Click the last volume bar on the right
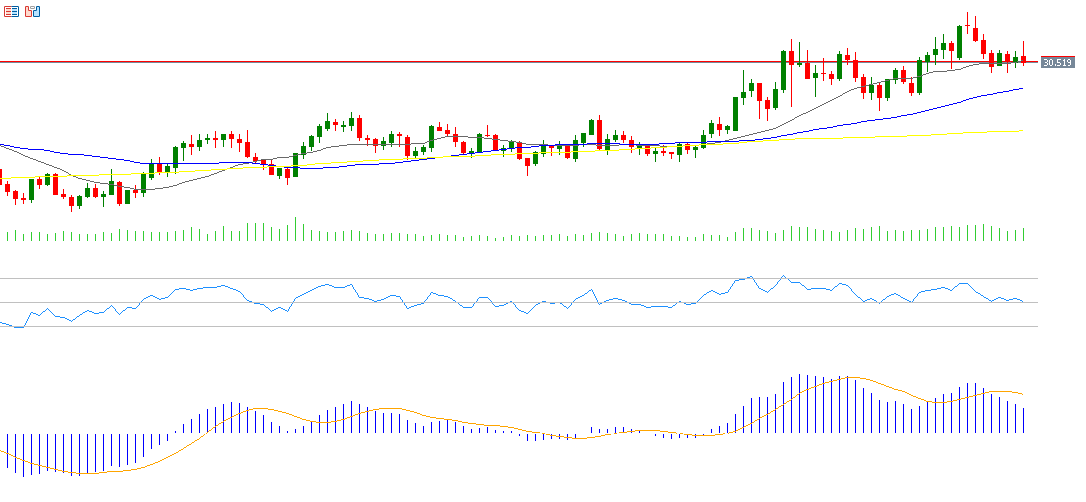 click(1024, 234)
